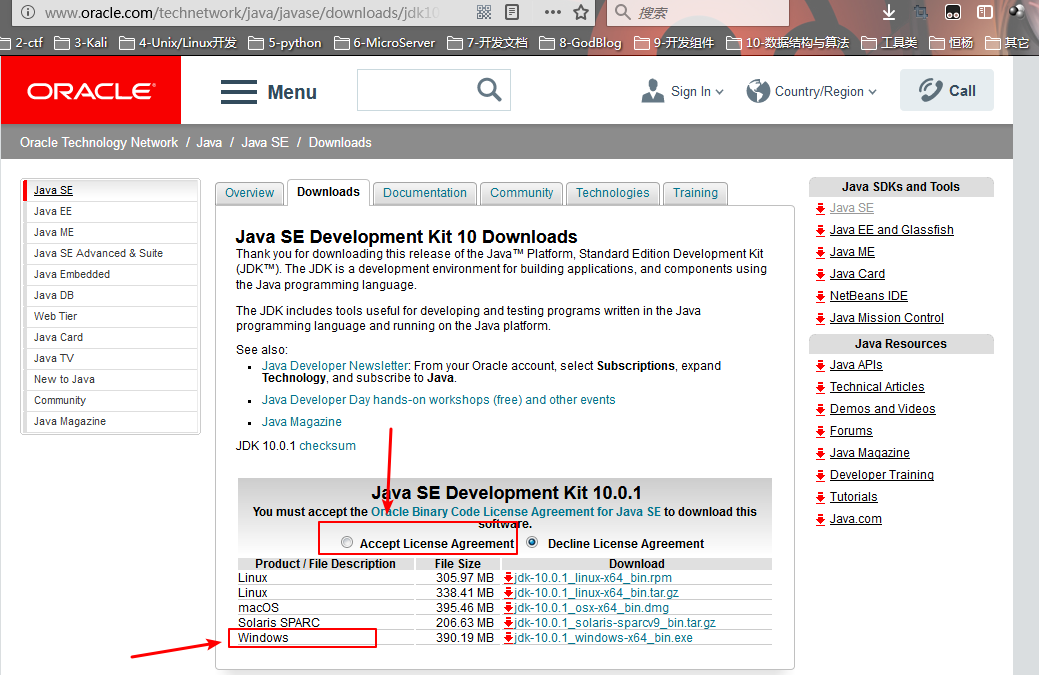This screenshot has height=675, width=1039.
Task: Bookmark page with the star icon
Action: (580, 12)
